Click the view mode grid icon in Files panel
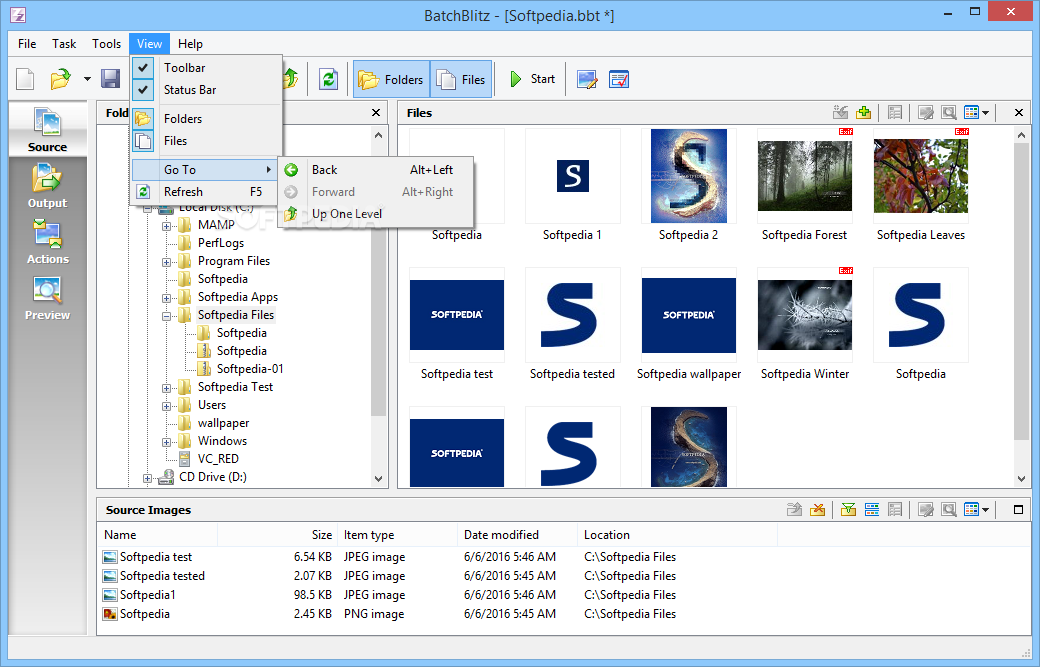Viewport: 1040px width, 667px height. point(972,113)
